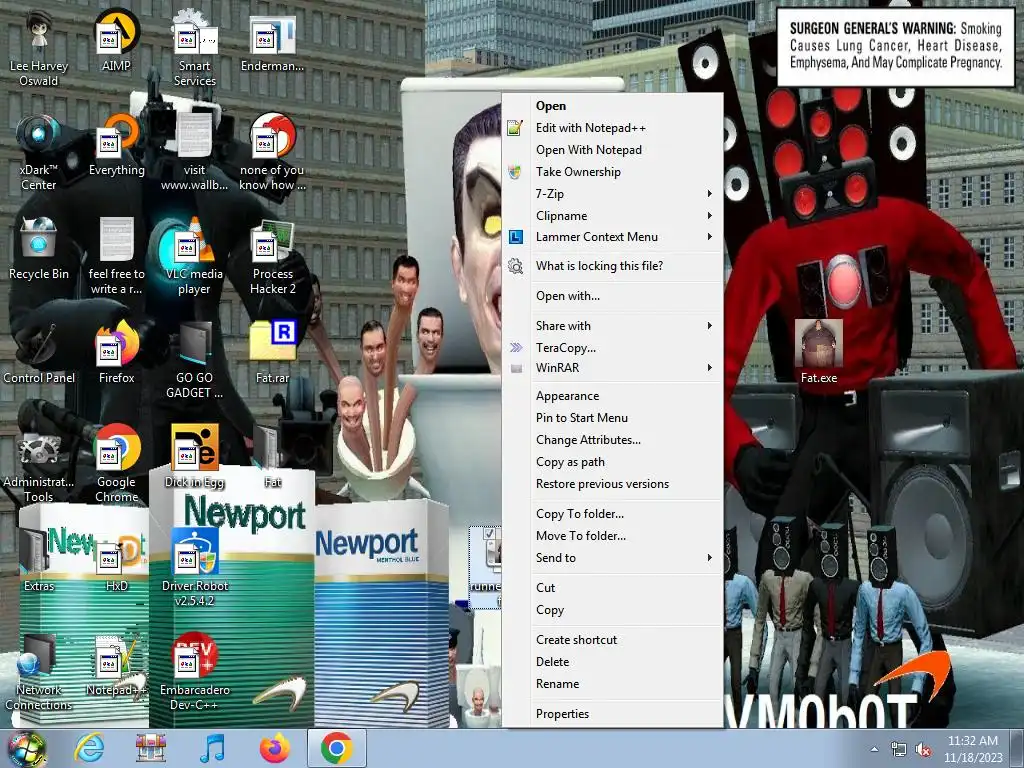Choose Edit with Notepad++
The image size is (1024, 768).
(x=624, y=128)
